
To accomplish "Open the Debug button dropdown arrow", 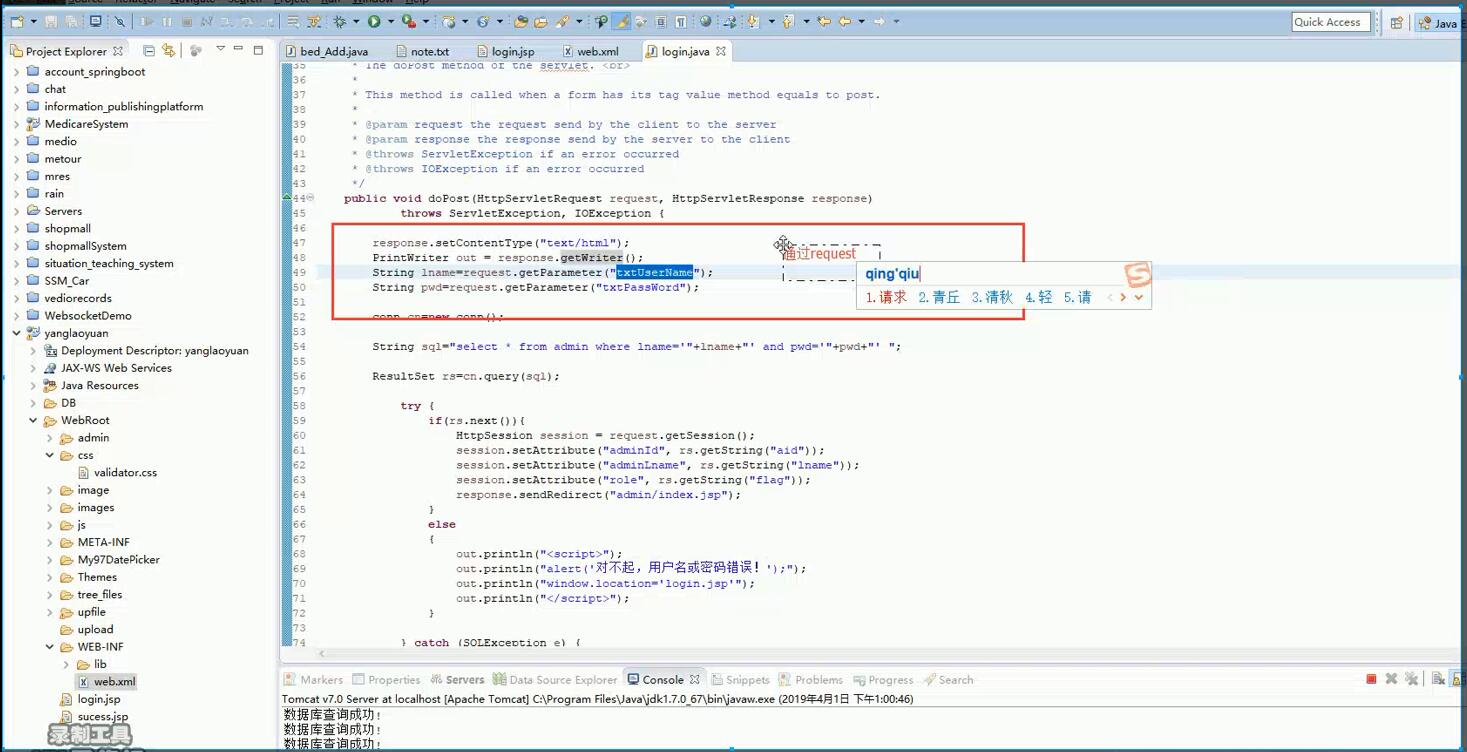I will point(356,21).
